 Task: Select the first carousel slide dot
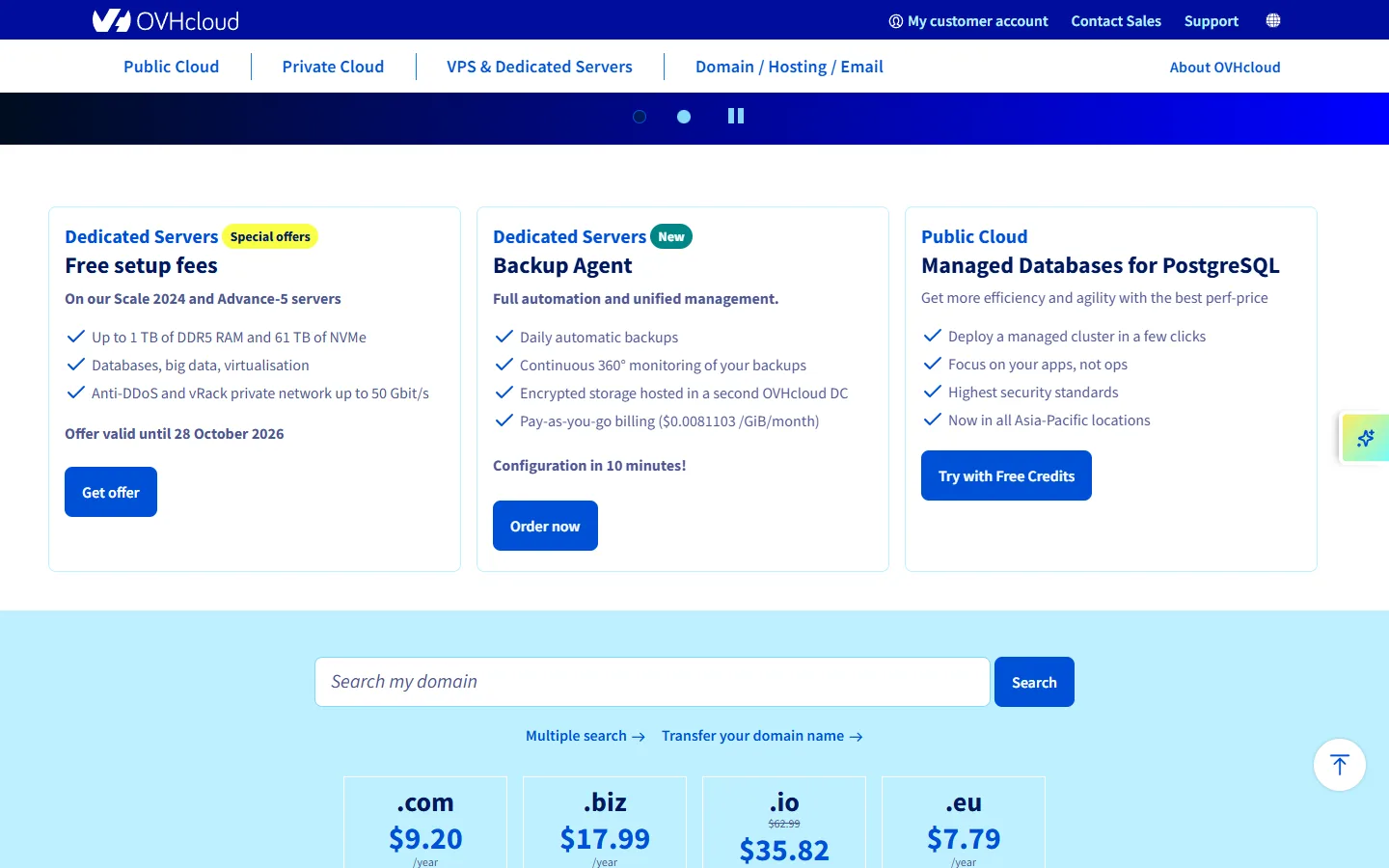640,117
